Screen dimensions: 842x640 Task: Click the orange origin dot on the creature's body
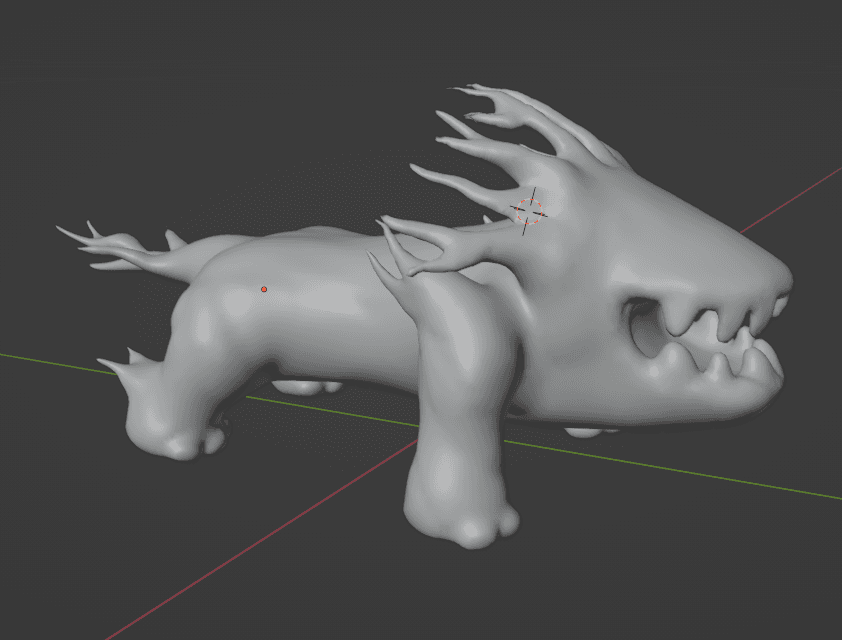coord(264,289)
